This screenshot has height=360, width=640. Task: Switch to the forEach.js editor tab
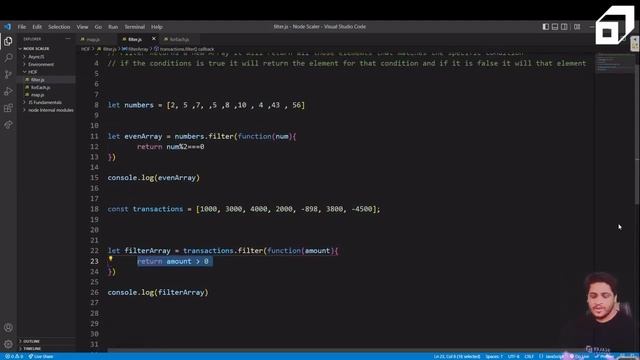pyautogui.click(x=179, y=39)
